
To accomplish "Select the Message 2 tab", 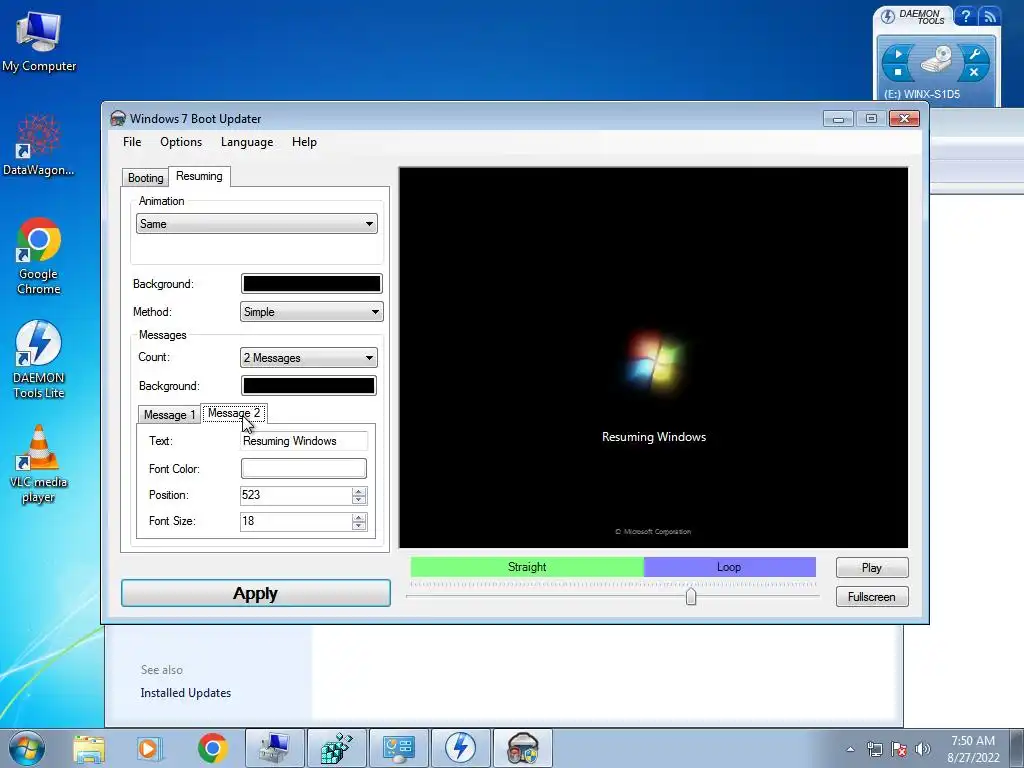I will tap(234, 413).
